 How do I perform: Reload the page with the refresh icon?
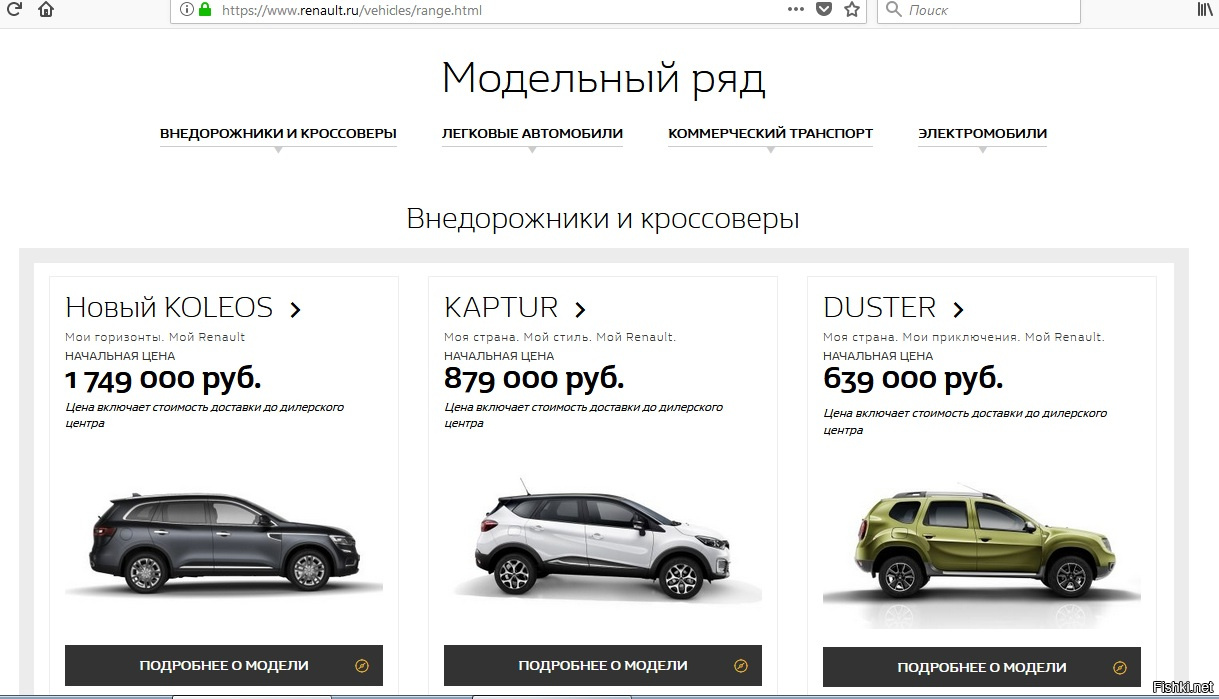point(13,9)
